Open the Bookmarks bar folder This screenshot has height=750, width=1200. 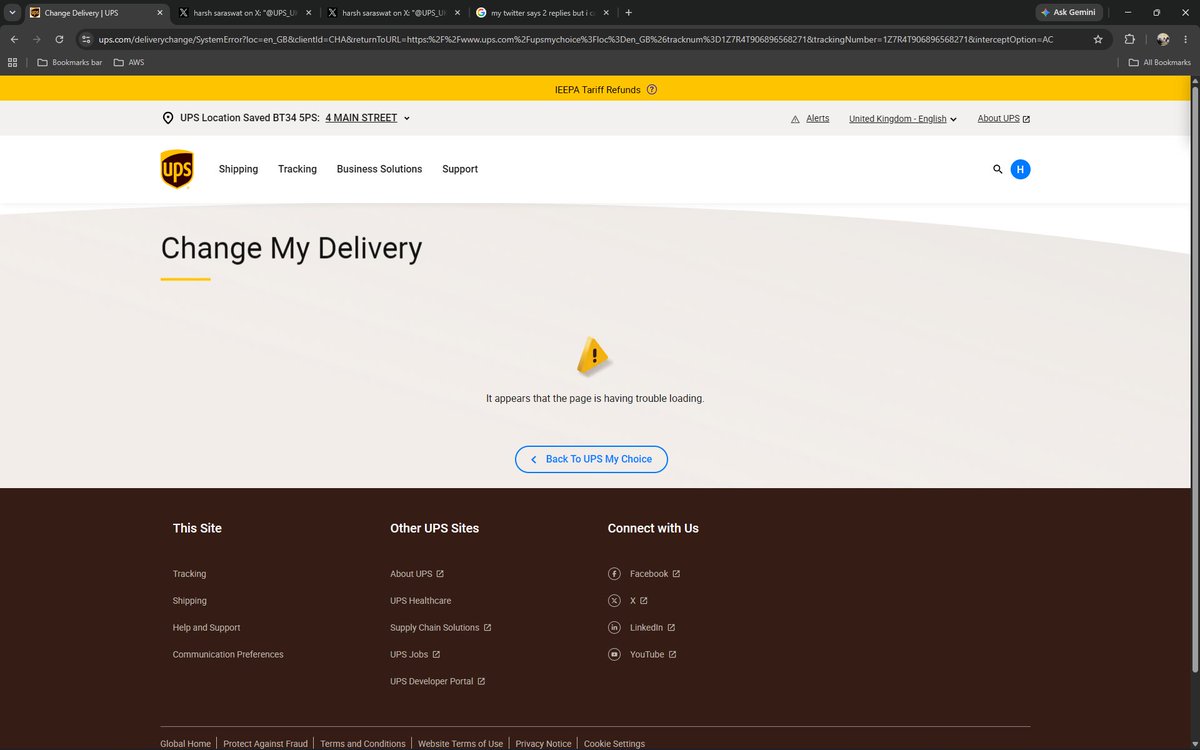click(69, 62)
